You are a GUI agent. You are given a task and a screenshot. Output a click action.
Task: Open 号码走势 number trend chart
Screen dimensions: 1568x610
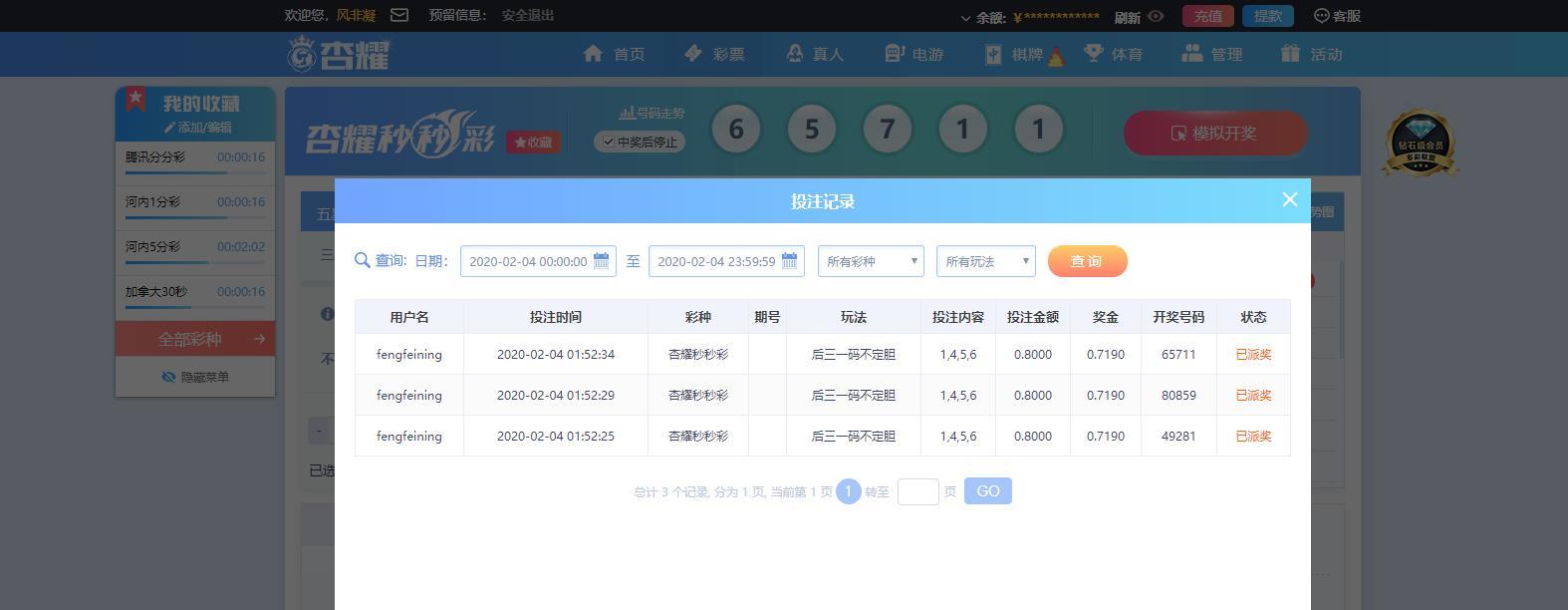tap(652, 114)
